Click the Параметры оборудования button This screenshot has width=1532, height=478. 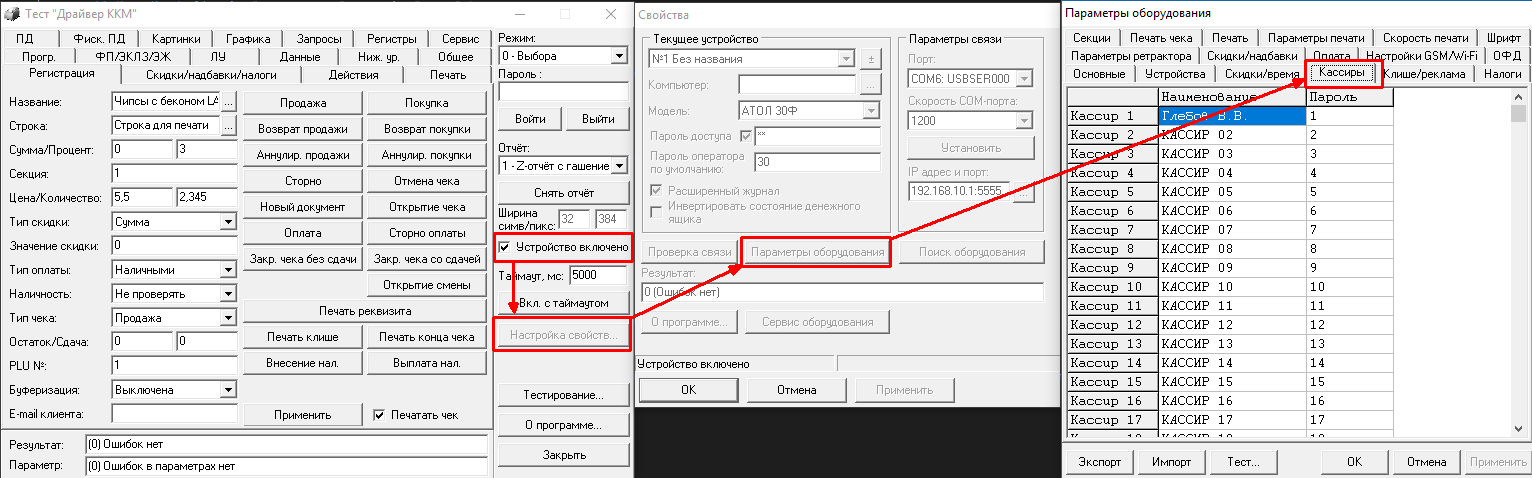(817, 252)
